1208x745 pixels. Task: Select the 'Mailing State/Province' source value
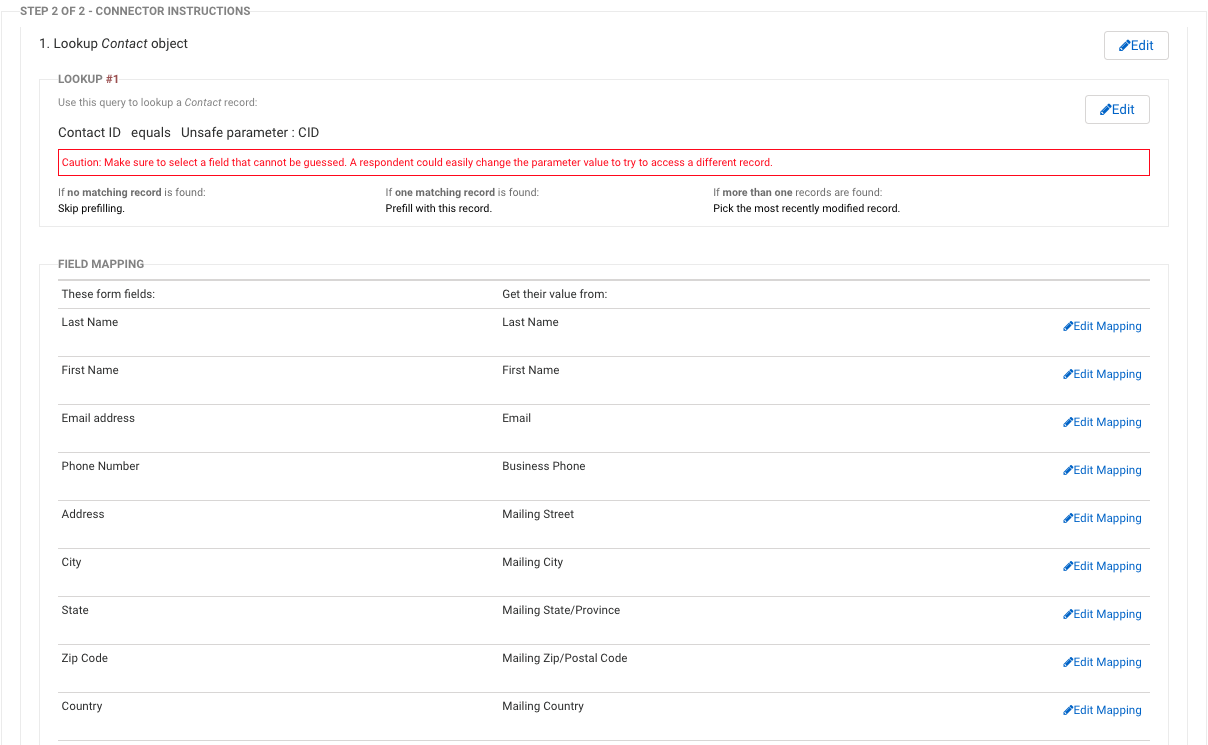coord(561,610)
